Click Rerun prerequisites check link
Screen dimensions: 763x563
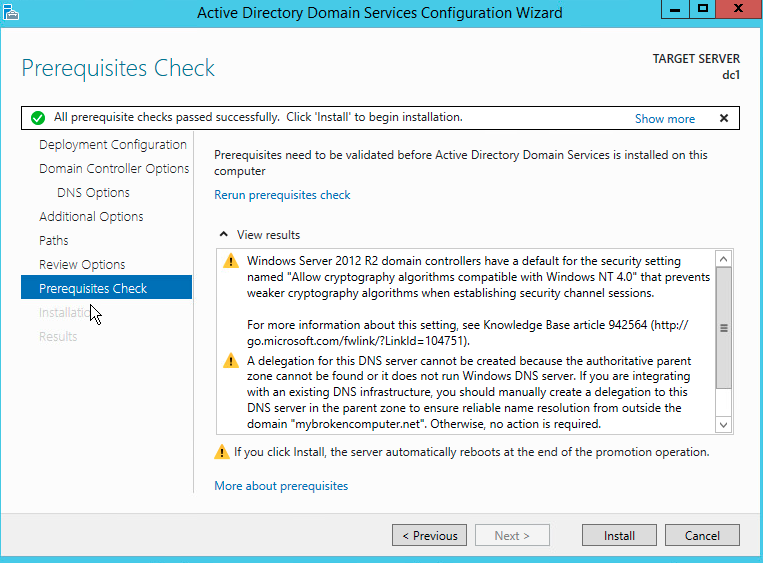282,195
